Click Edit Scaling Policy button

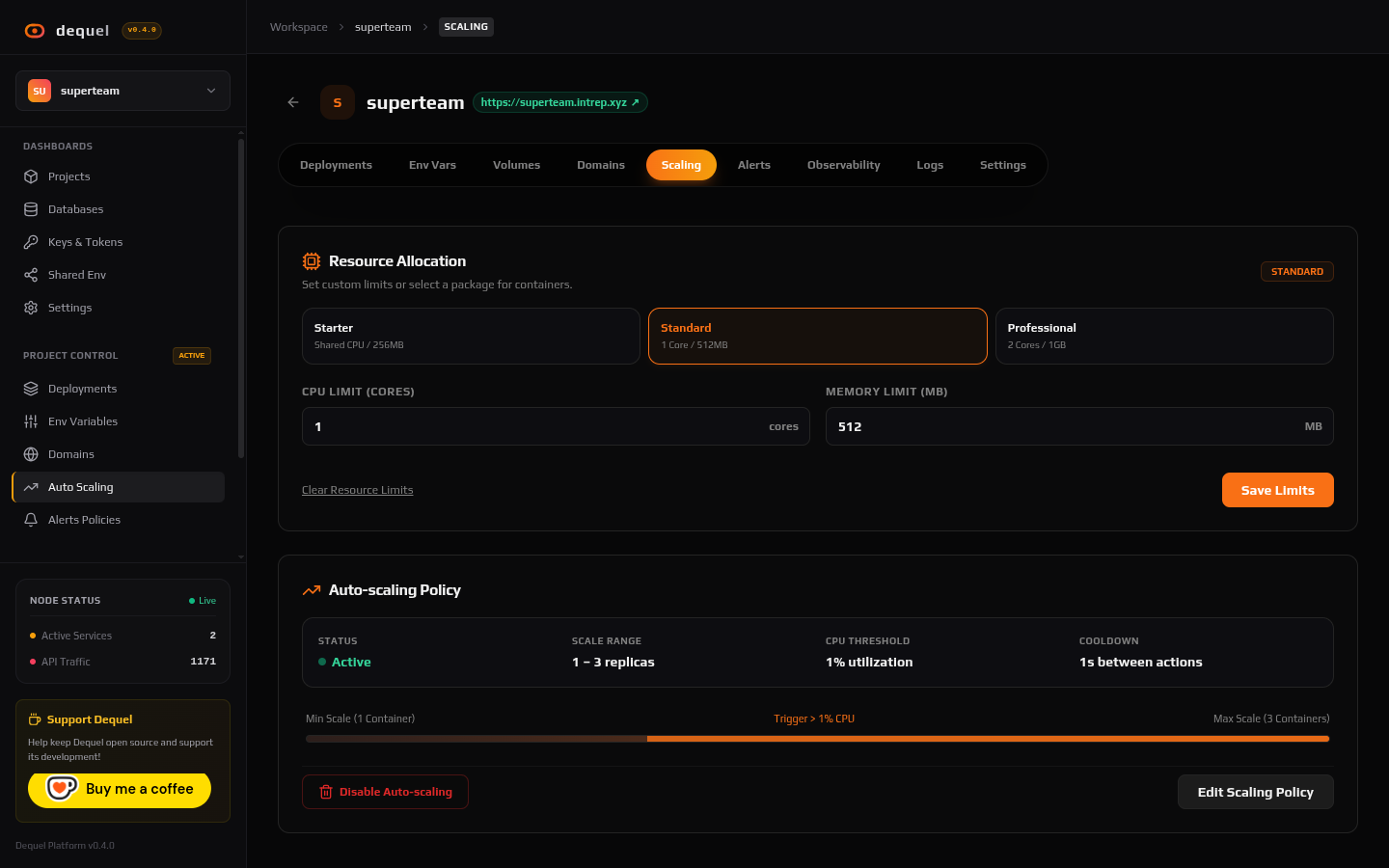[x=1256, y=792]
